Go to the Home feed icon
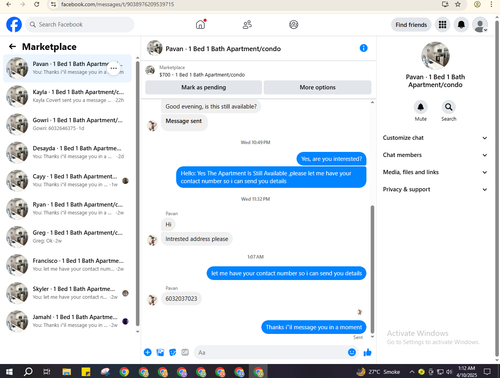Screen dimensions: 500x378 pyautogui.click(x=200, y=25)
